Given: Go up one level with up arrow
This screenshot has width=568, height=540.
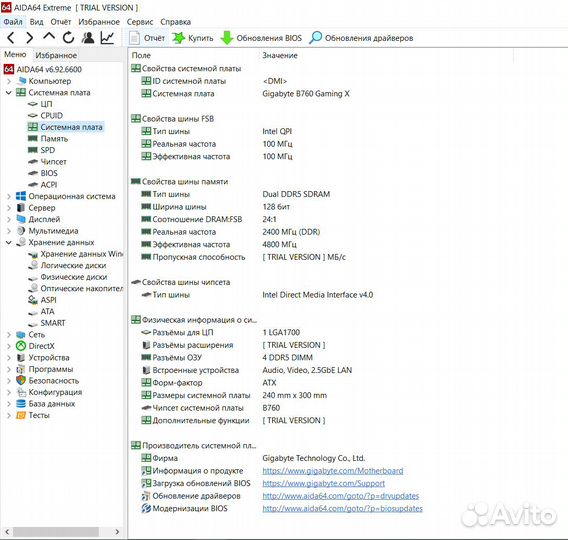Looking at the screenshot, I should click(49, 37).
